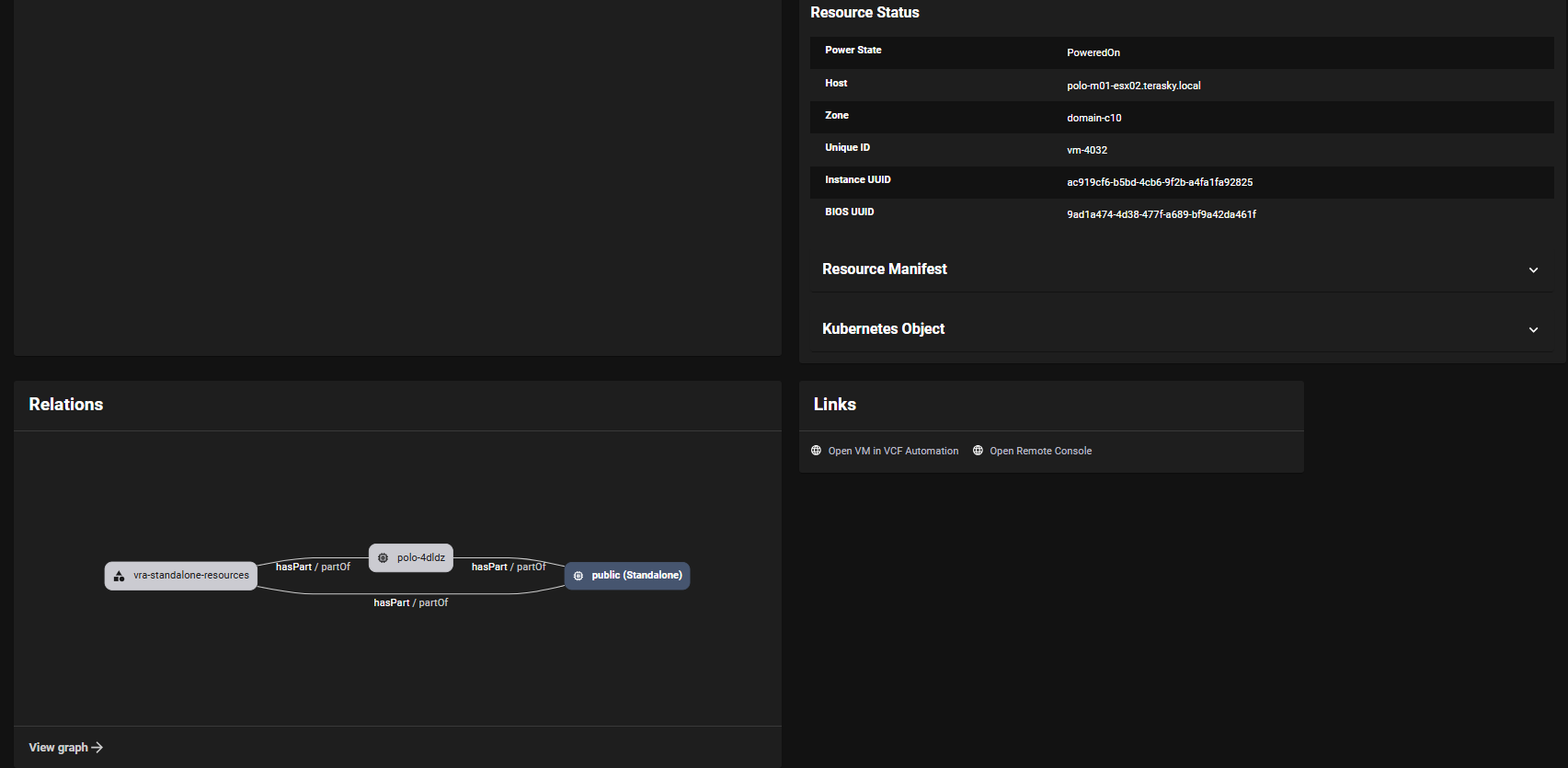The image size is (1568, 768).
Task: Click the Kubernetes Object heading
Action: tap(883, 328)
